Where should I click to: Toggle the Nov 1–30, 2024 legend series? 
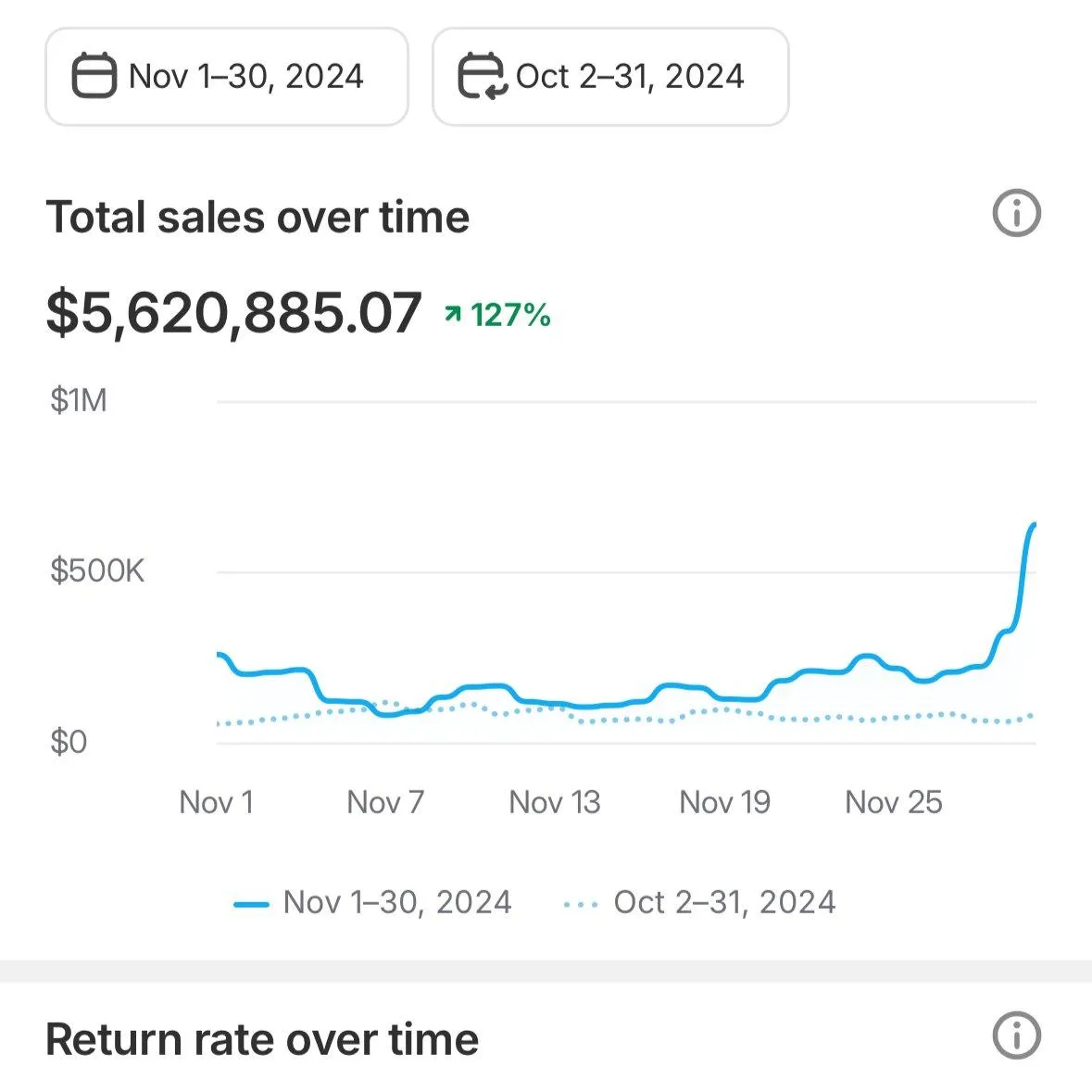[396, 902]
